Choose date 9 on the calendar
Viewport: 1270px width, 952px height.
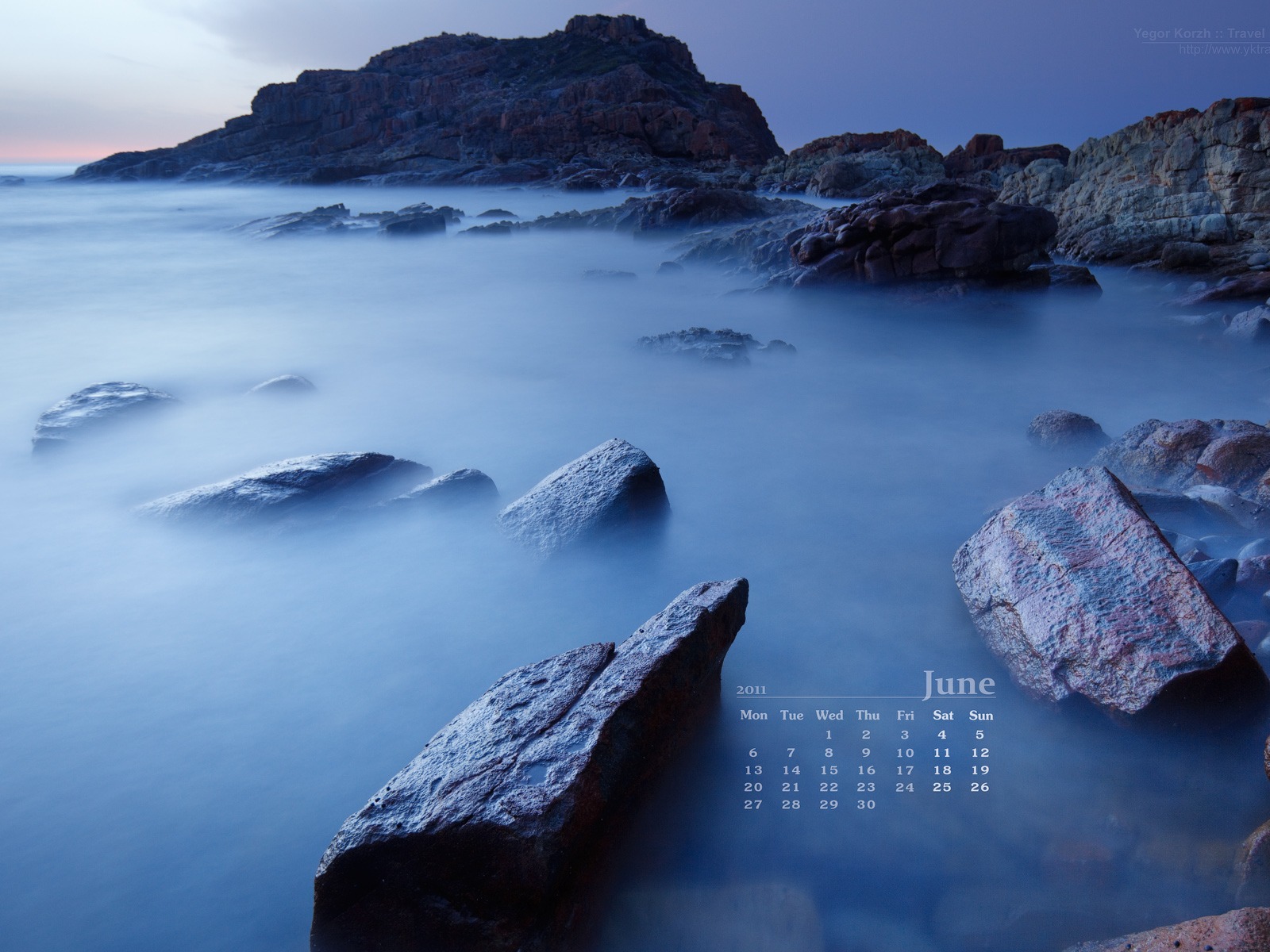[x=867, y=753]
